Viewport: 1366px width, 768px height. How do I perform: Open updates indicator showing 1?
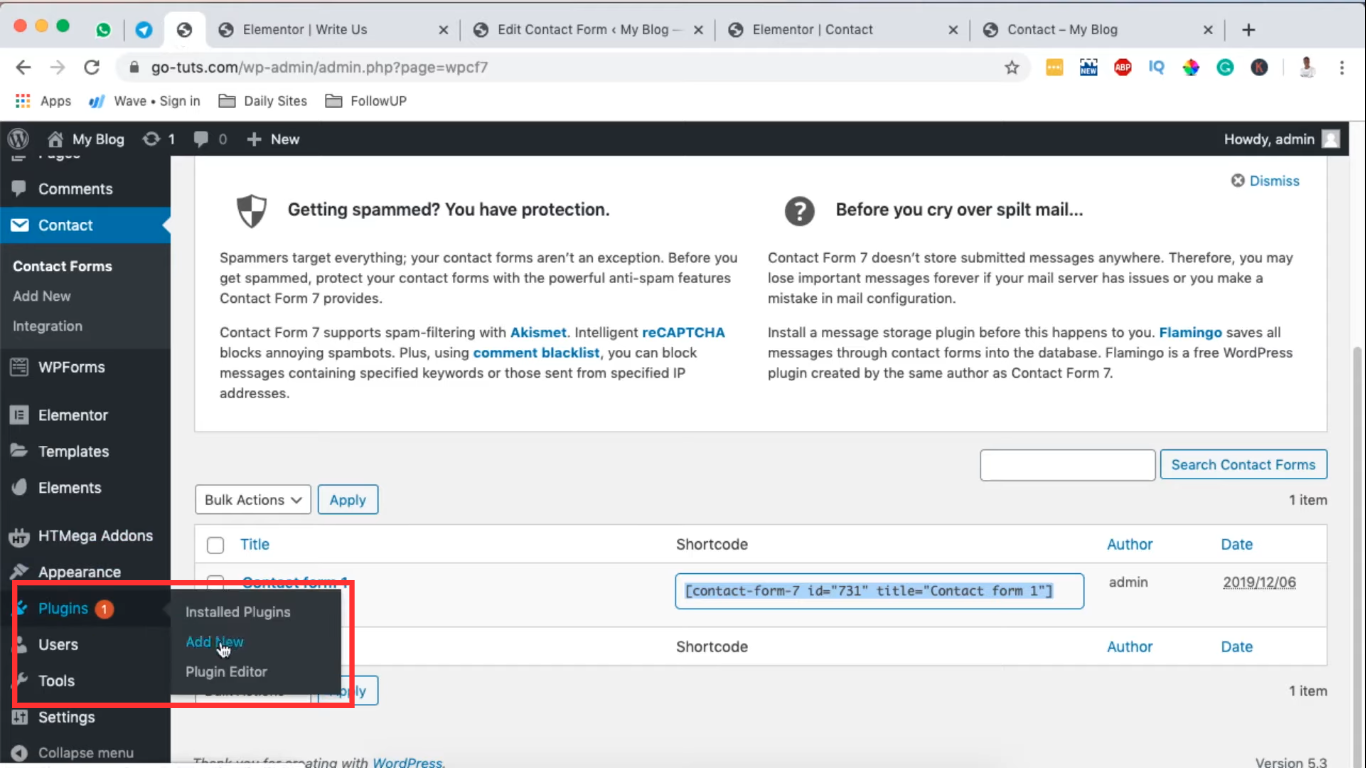tap(159, 139)
